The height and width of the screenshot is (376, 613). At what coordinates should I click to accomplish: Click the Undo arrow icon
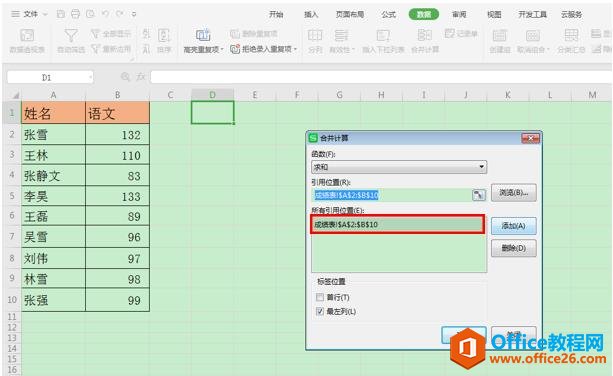tap(105, 14)
